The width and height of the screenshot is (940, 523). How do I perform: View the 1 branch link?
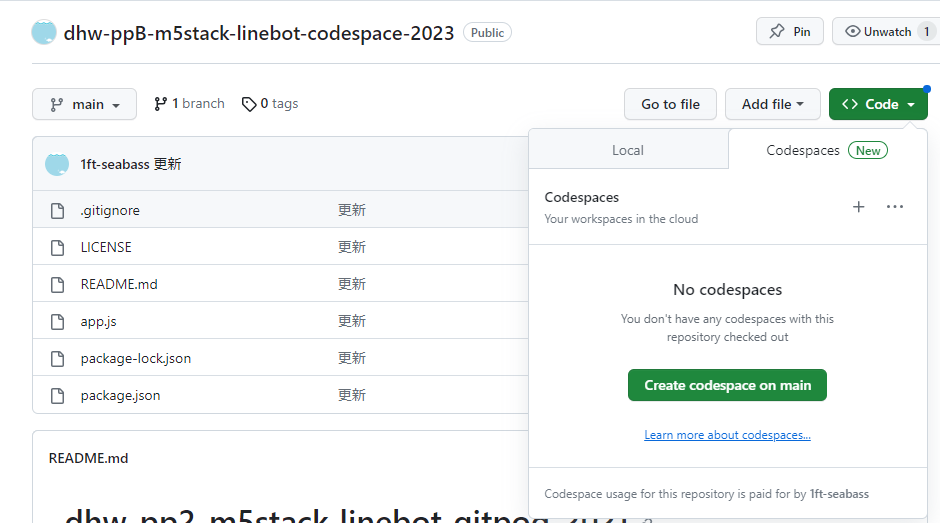point(189,104)
